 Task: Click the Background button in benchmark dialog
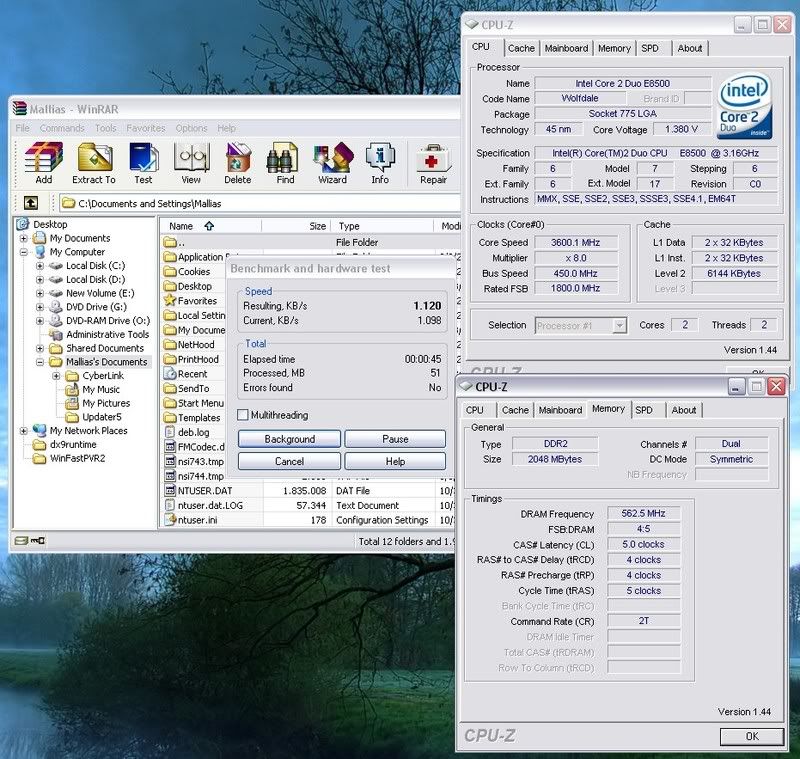point(289,439)
